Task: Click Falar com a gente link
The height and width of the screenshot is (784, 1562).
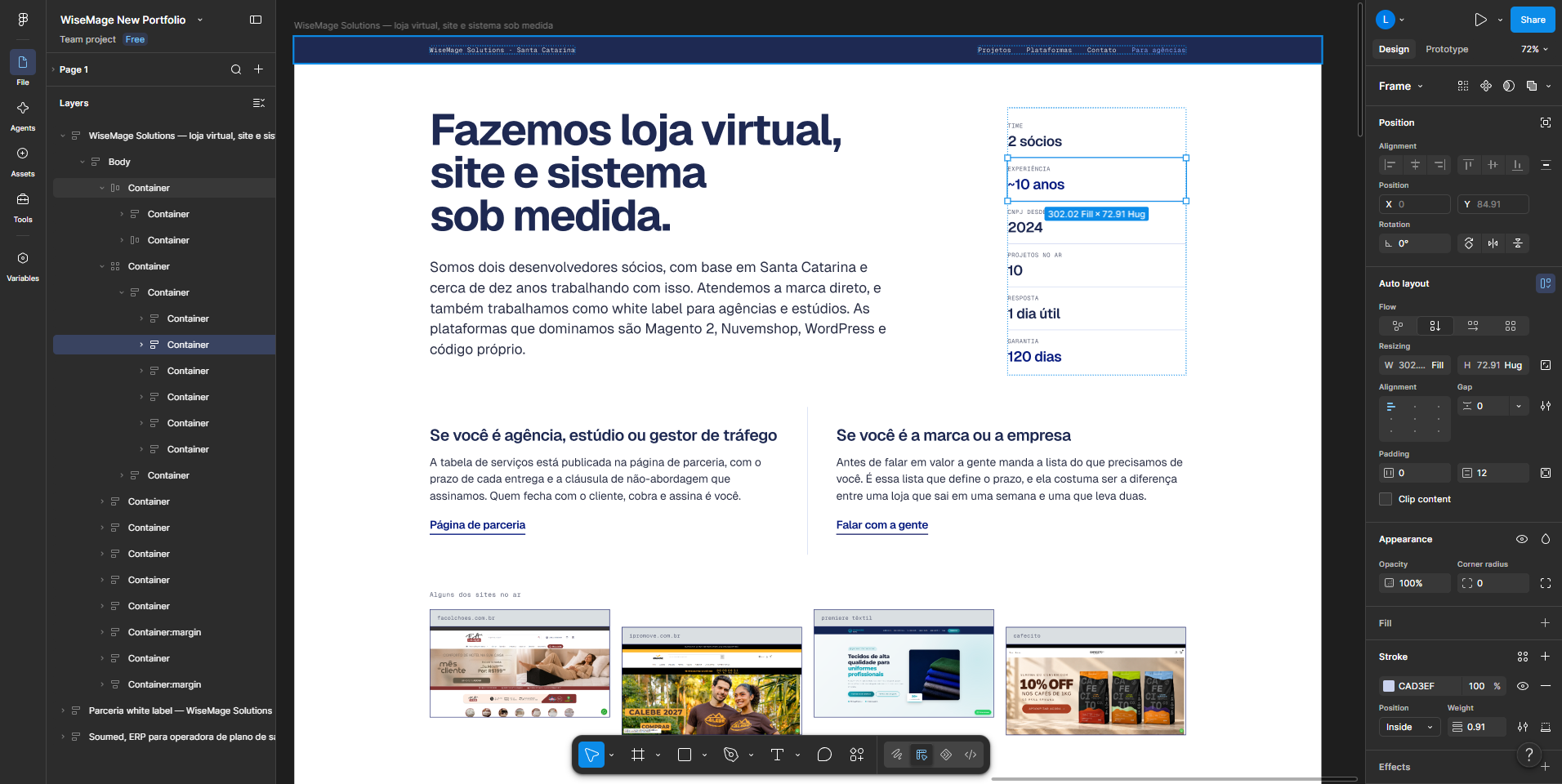Action: 881,525
